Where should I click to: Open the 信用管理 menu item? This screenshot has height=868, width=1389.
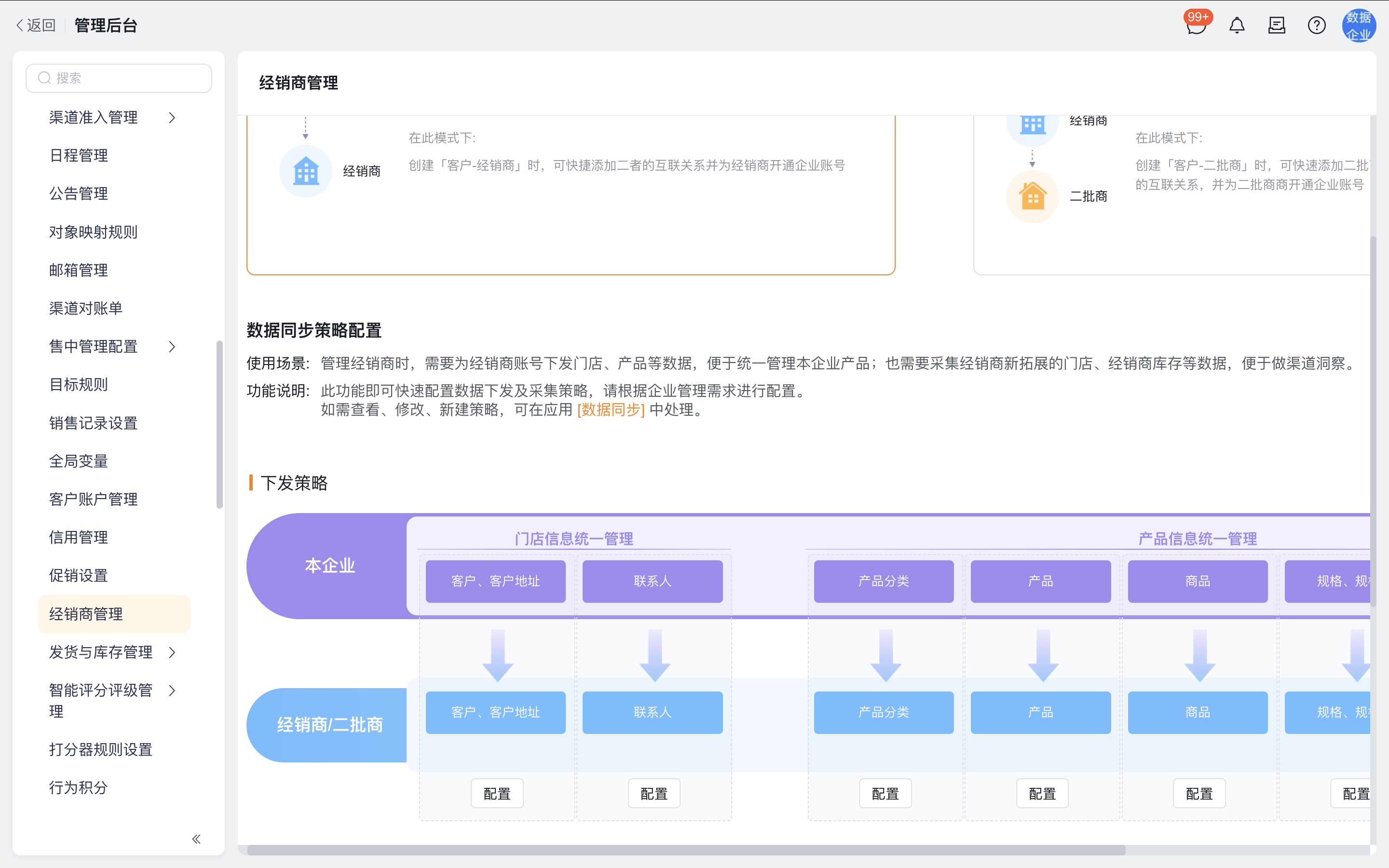coord(114,537)
